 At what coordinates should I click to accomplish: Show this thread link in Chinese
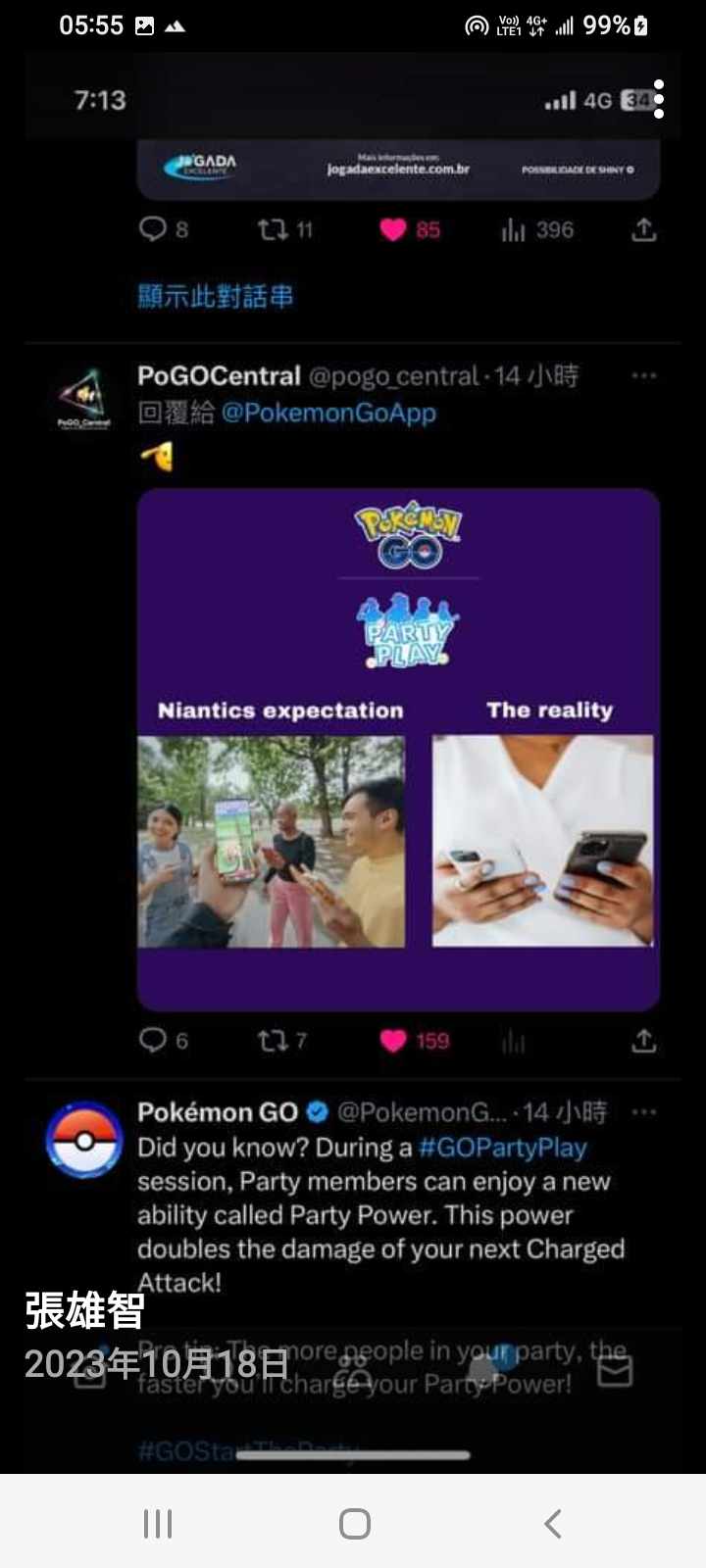(216, 296)
